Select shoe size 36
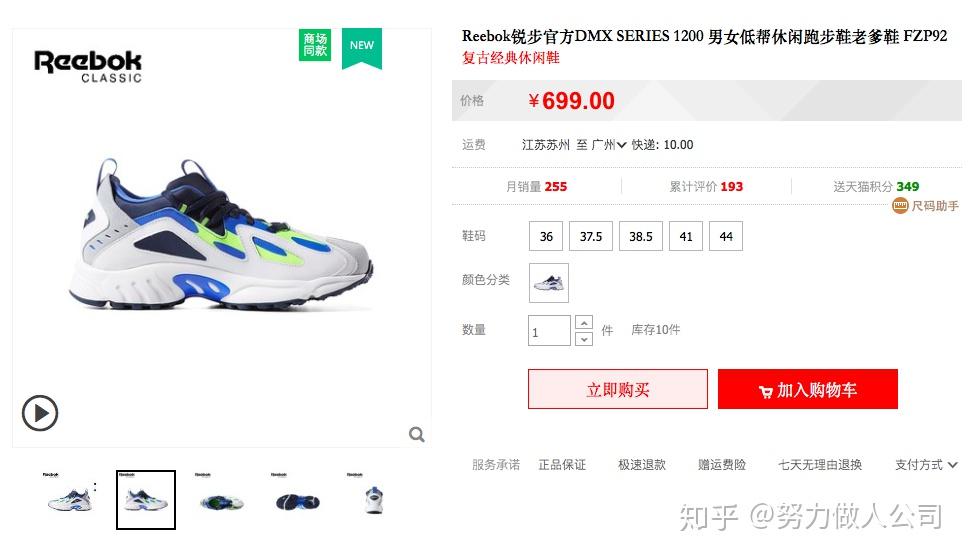The width and height of the screenshot is (968, 556). coord(546,236)
